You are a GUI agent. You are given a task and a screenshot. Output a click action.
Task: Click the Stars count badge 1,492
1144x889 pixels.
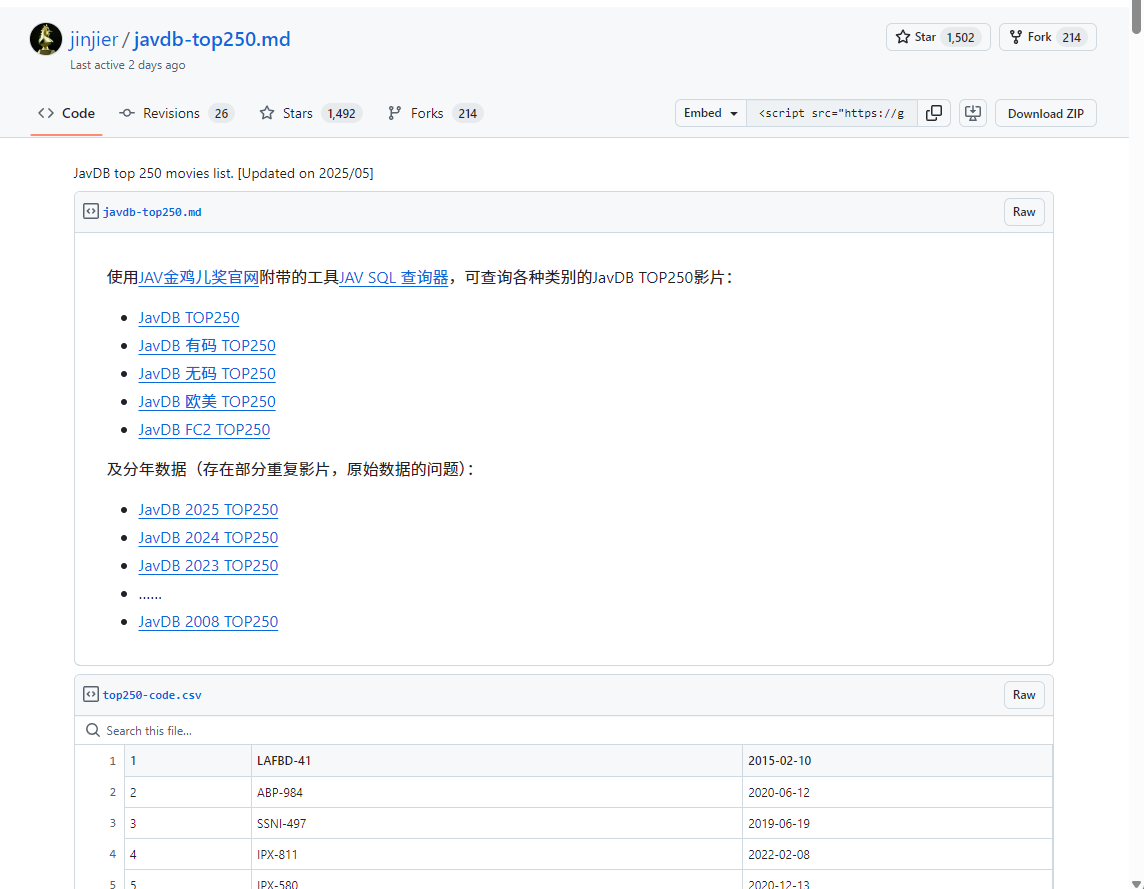click(x=341, y=113)
